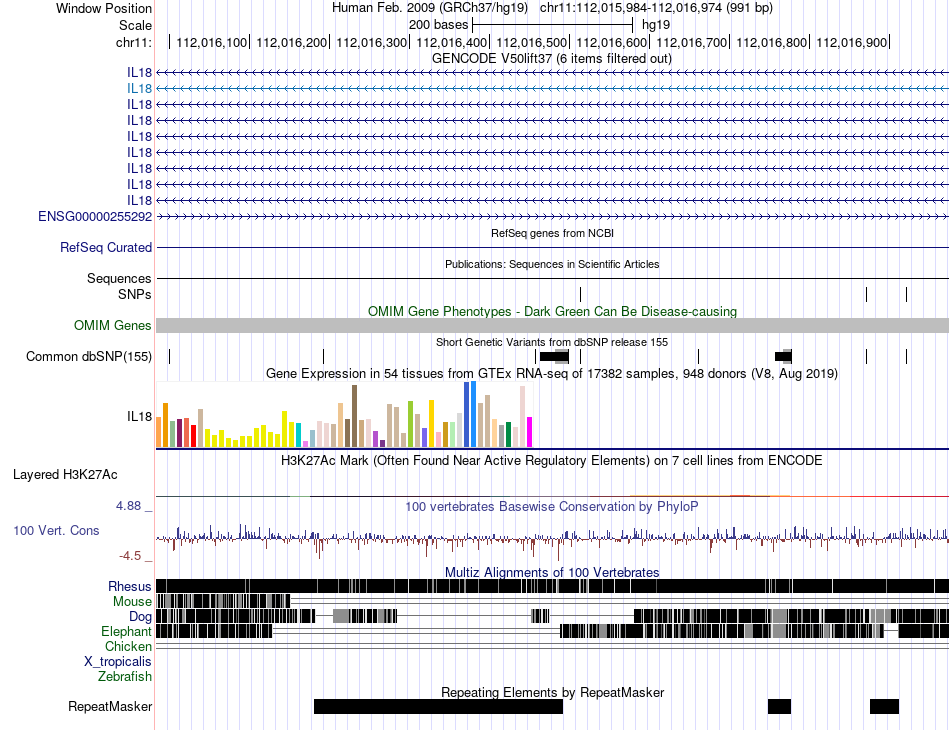
Task: Open the H3K27Ac Mark track title
Action: click(x=552, y=460)
